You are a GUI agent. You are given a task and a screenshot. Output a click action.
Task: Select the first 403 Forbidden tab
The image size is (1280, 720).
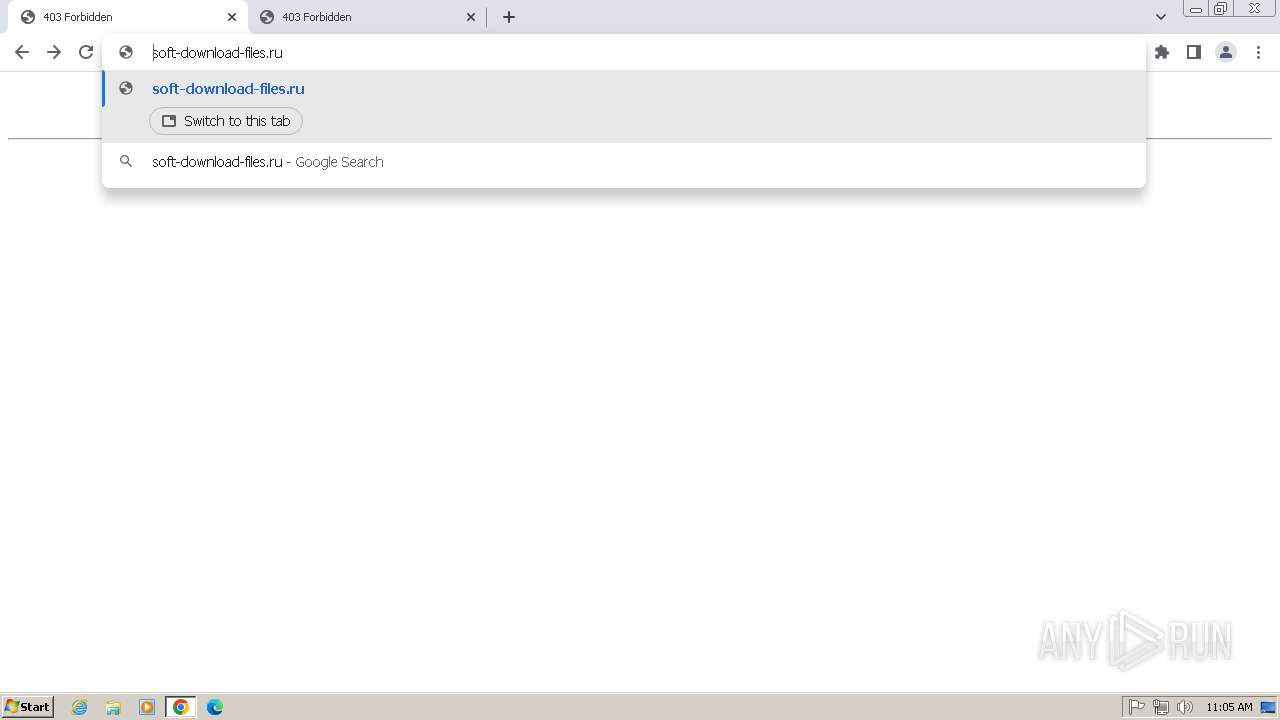point(127,17)
